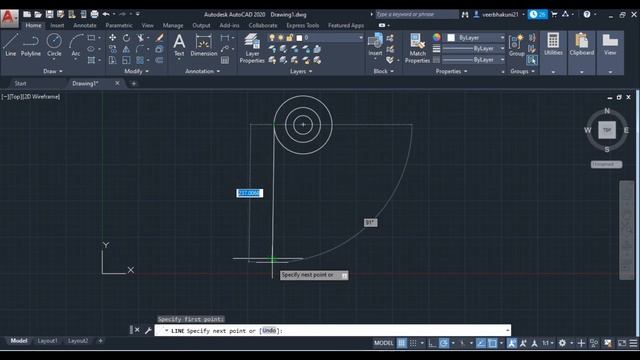Click the [-][Top][2D Wireframe] viewport label
The image size is (640, 360).
pyautogui.click(x=31, y=97)
